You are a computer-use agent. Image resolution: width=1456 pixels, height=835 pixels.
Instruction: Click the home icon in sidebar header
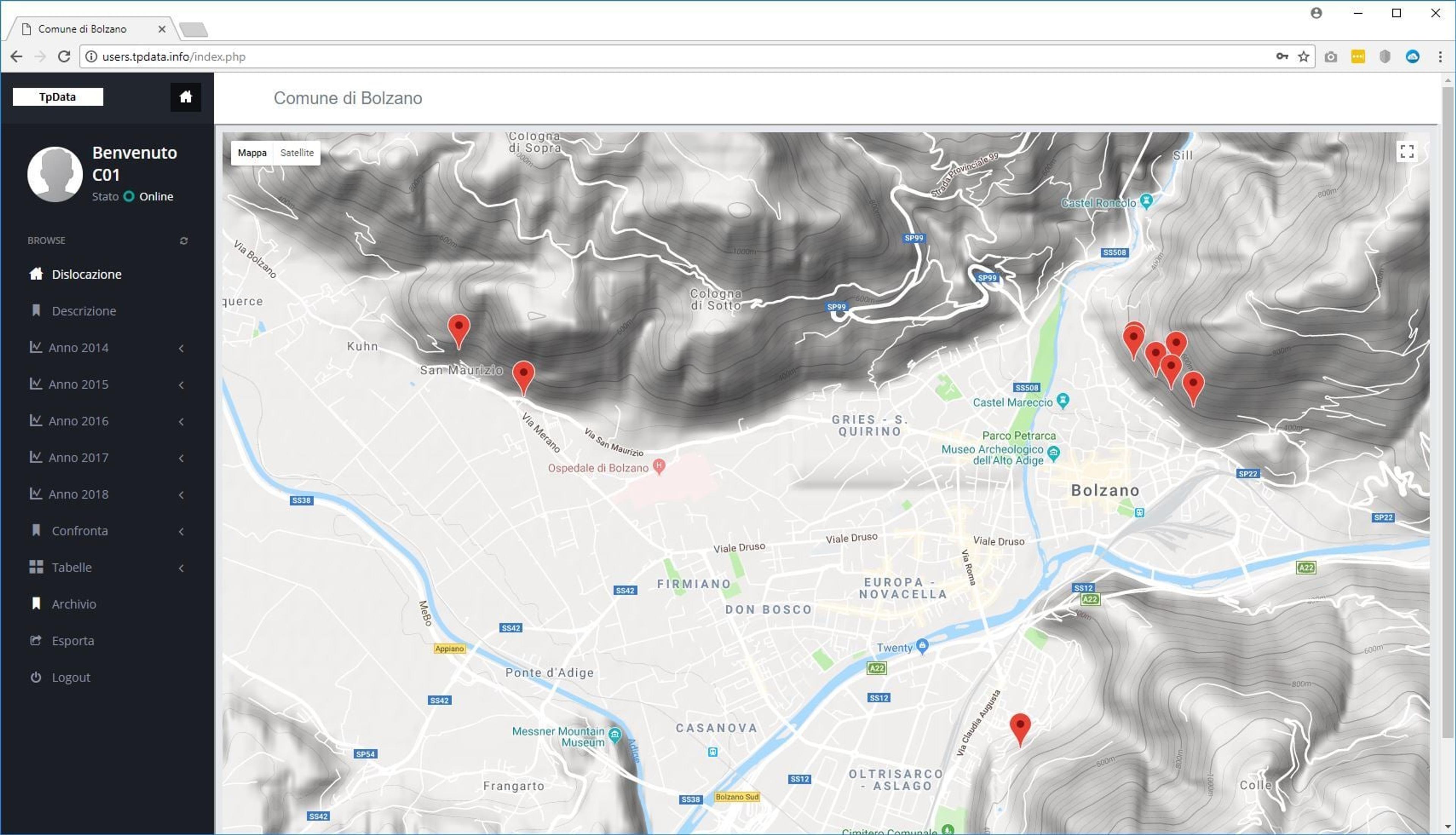point(185,97)
